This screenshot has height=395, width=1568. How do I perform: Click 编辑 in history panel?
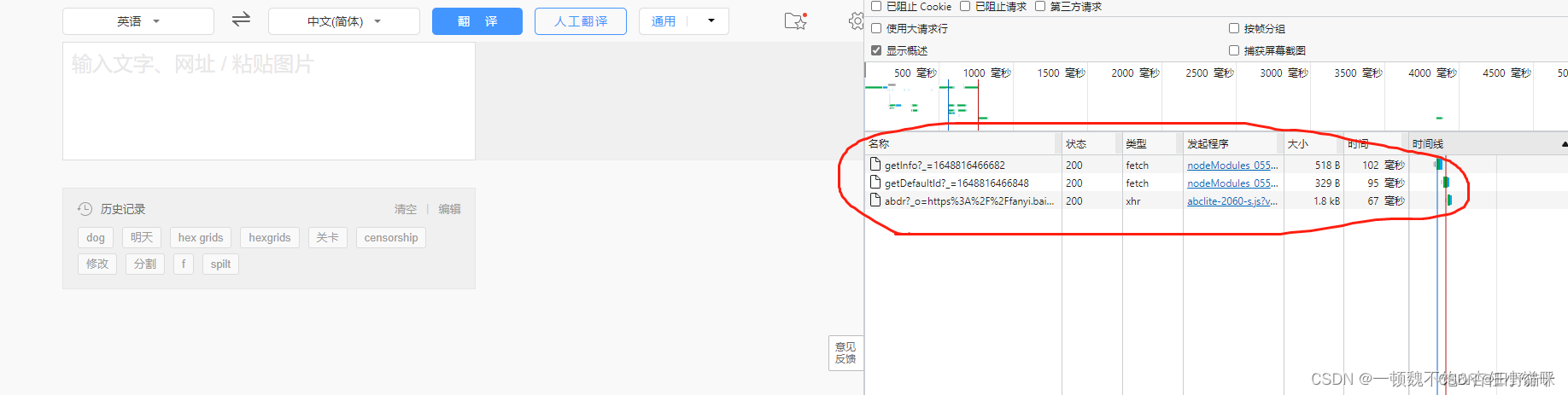pos(450,209)
